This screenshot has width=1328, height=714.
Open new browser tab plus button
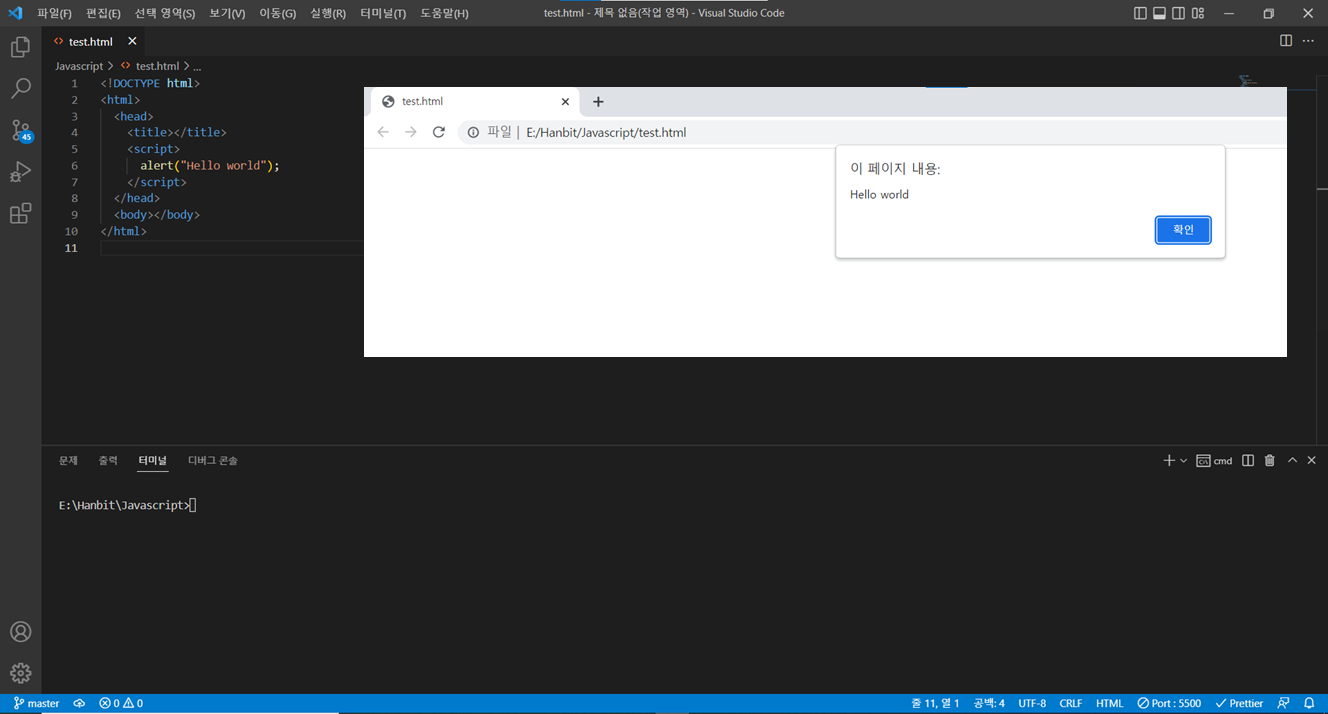point(598,102)
